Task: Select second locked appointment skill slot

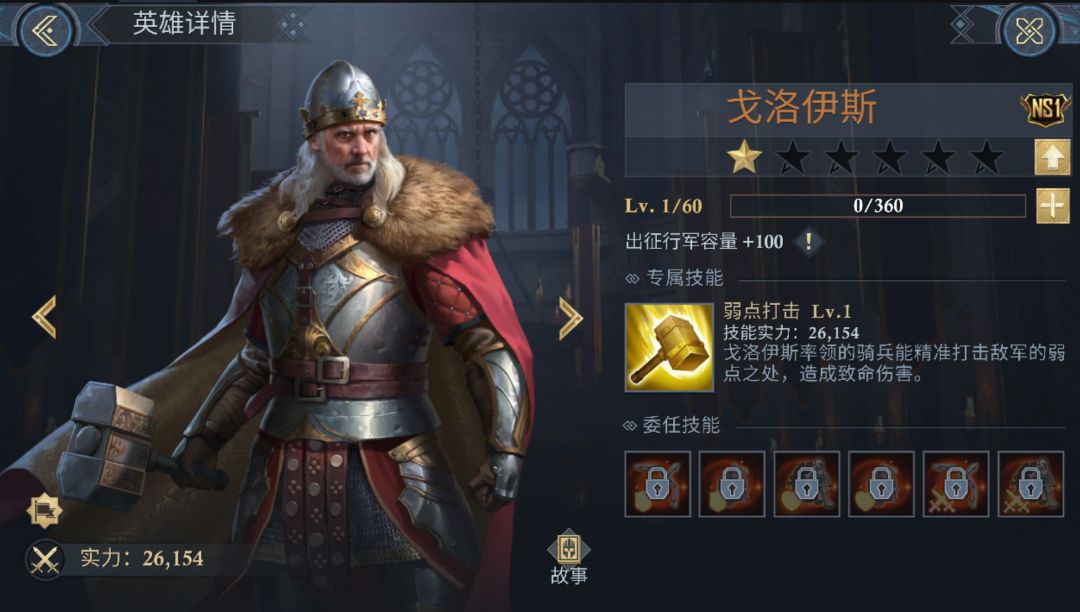Action: point(731,484)
